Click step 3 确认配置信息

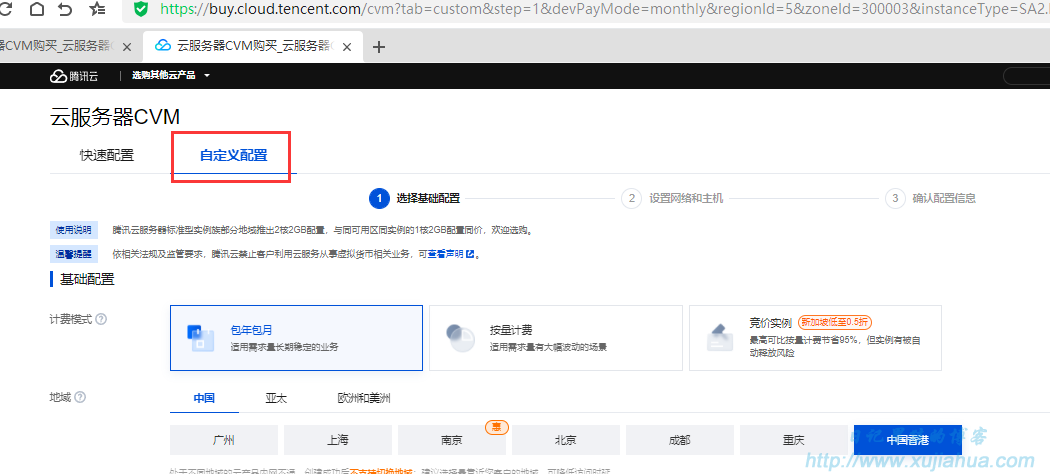pyautogui.click(x=930, y=198)
